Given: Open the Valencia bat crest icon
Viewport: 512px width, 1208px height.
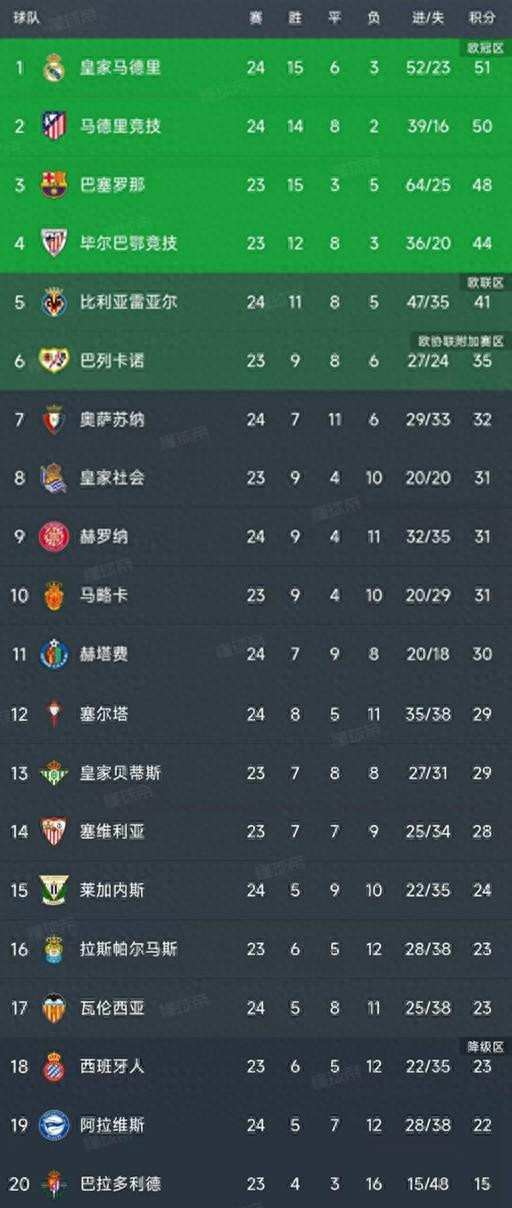Looking at the screenshot, I should point(54,1008).
